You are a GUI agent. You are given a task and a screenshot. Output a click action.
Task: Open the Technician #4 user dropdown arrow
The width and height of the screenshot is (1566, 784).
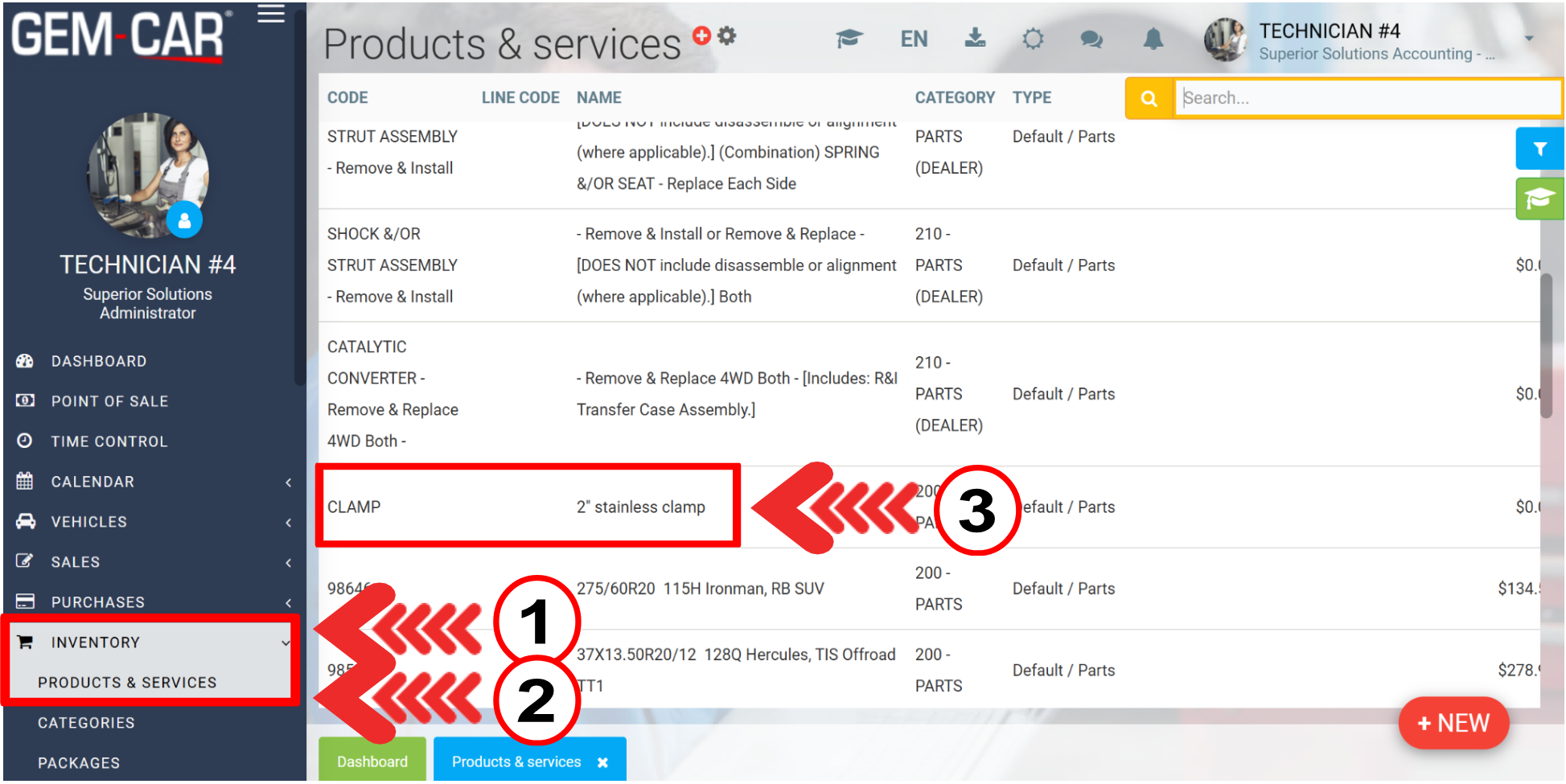(x=1528, y=38)
